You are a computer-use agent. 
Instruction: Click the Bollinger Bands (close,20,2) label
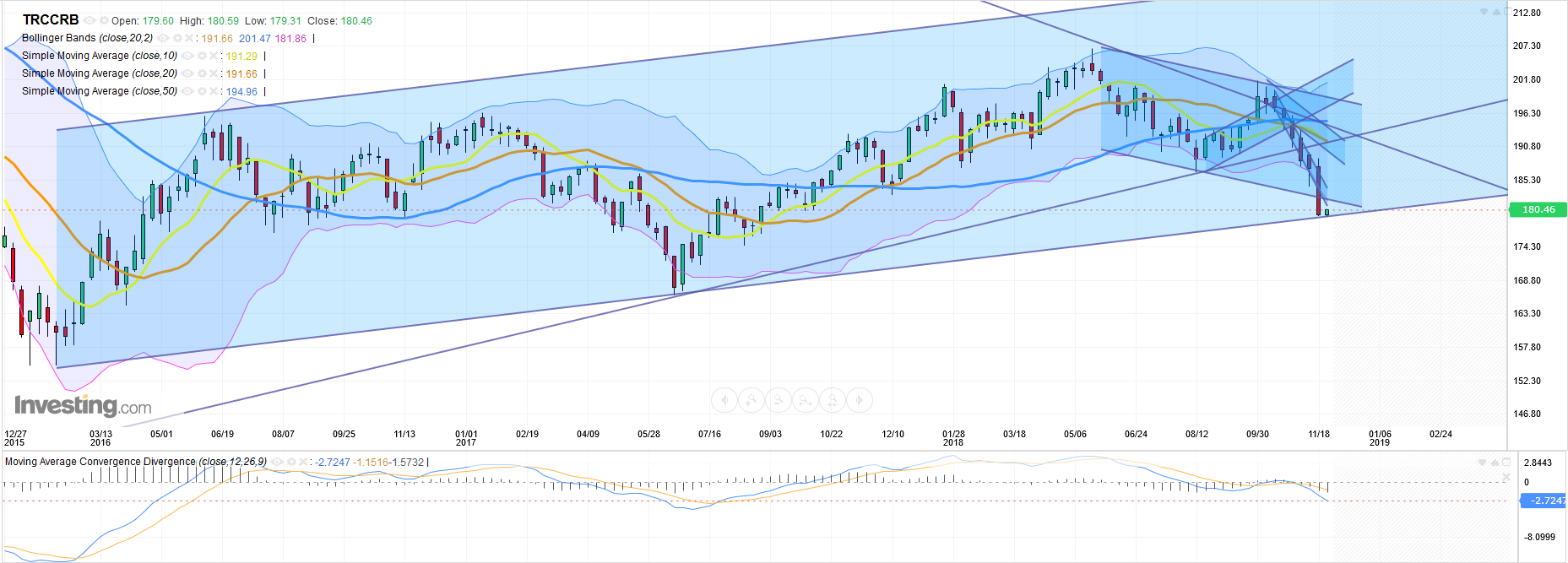[87, 38]
